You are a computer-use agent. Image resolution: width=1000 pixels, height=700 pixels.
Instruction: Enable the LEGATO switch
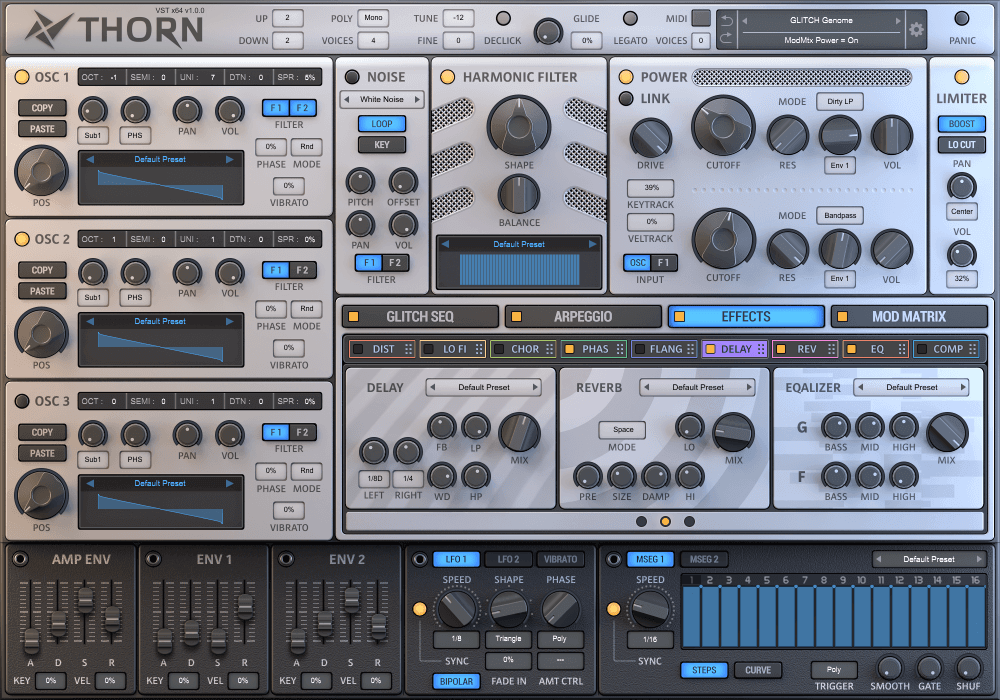[x=630, y=18]
